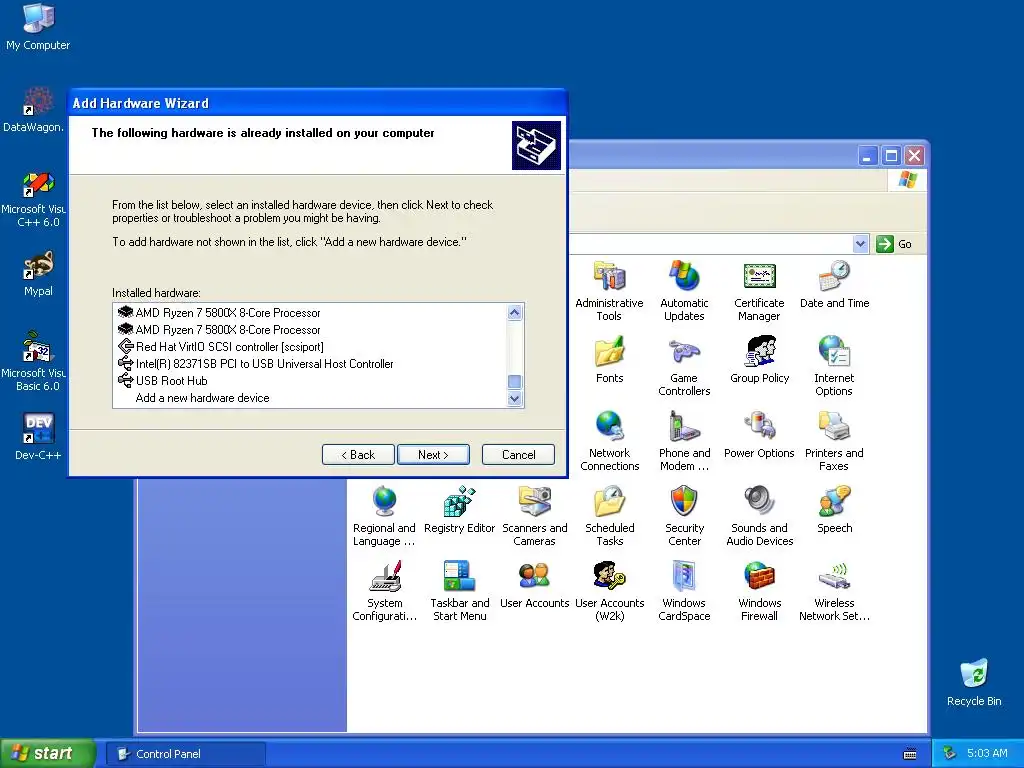Image resolution: width=1024 pixels, height=768 pixels.
Task: Open Date and Time settings
Action: click(x=834, y=285)
